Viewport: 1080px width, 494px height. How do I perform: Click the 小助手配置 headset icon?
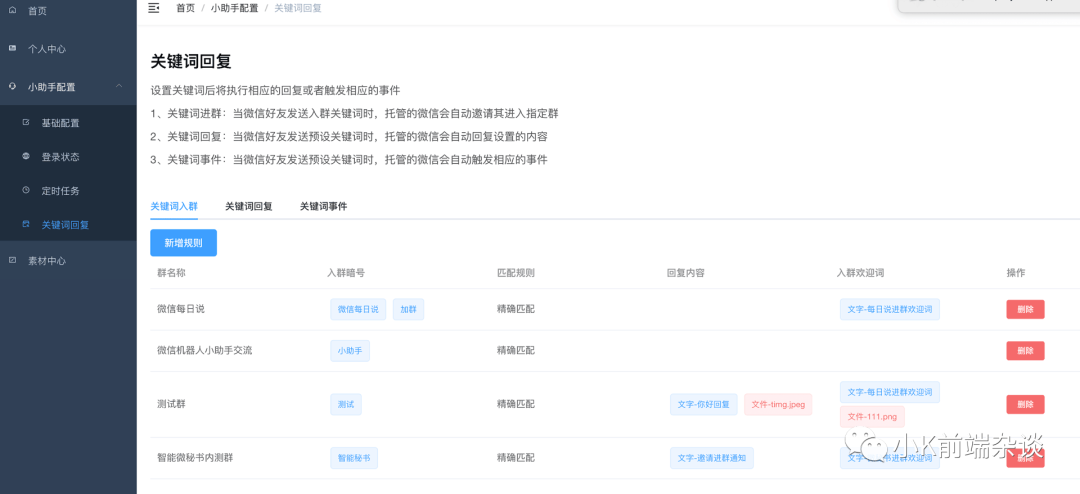coord(12,86)
